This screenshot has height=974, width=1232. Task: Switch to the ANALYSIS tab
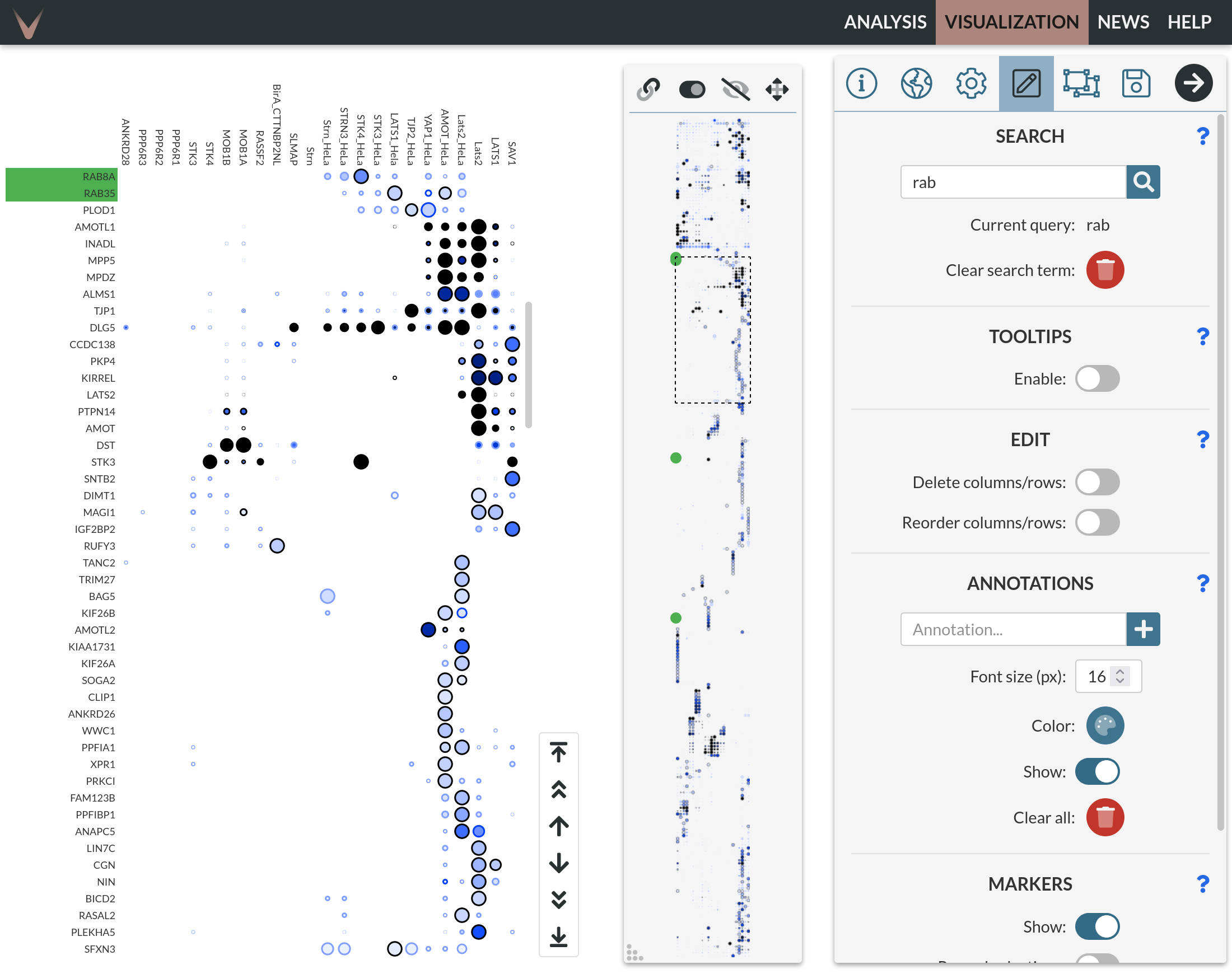[x=885, y=22]
